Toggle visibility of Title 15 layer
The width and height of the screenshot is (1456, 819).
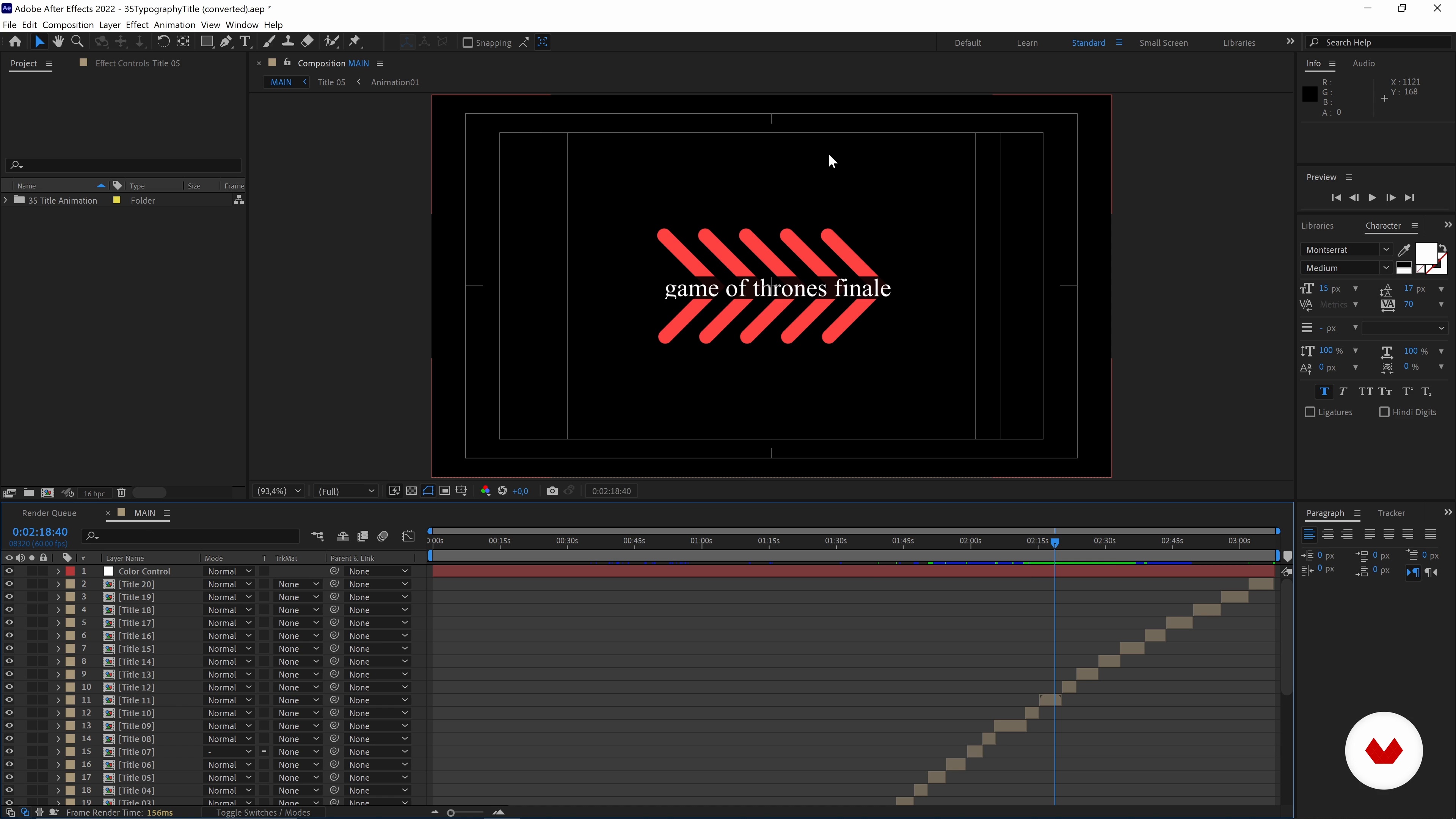[9, 648]
